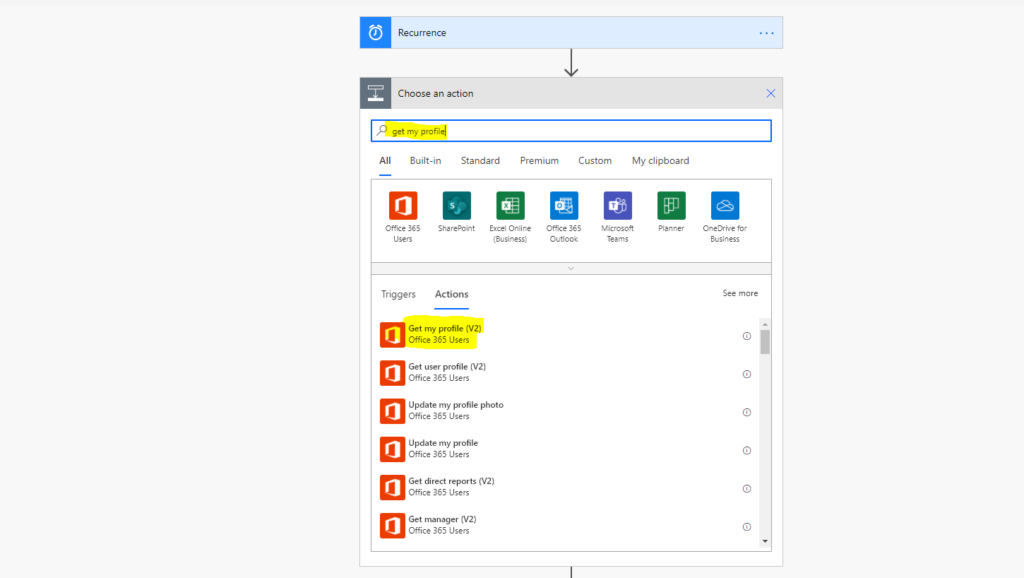The height and width of the screenshot is (578, 1024).
Task: Click the actions list scroll up arrow
Action: click(x=765, y=324)
